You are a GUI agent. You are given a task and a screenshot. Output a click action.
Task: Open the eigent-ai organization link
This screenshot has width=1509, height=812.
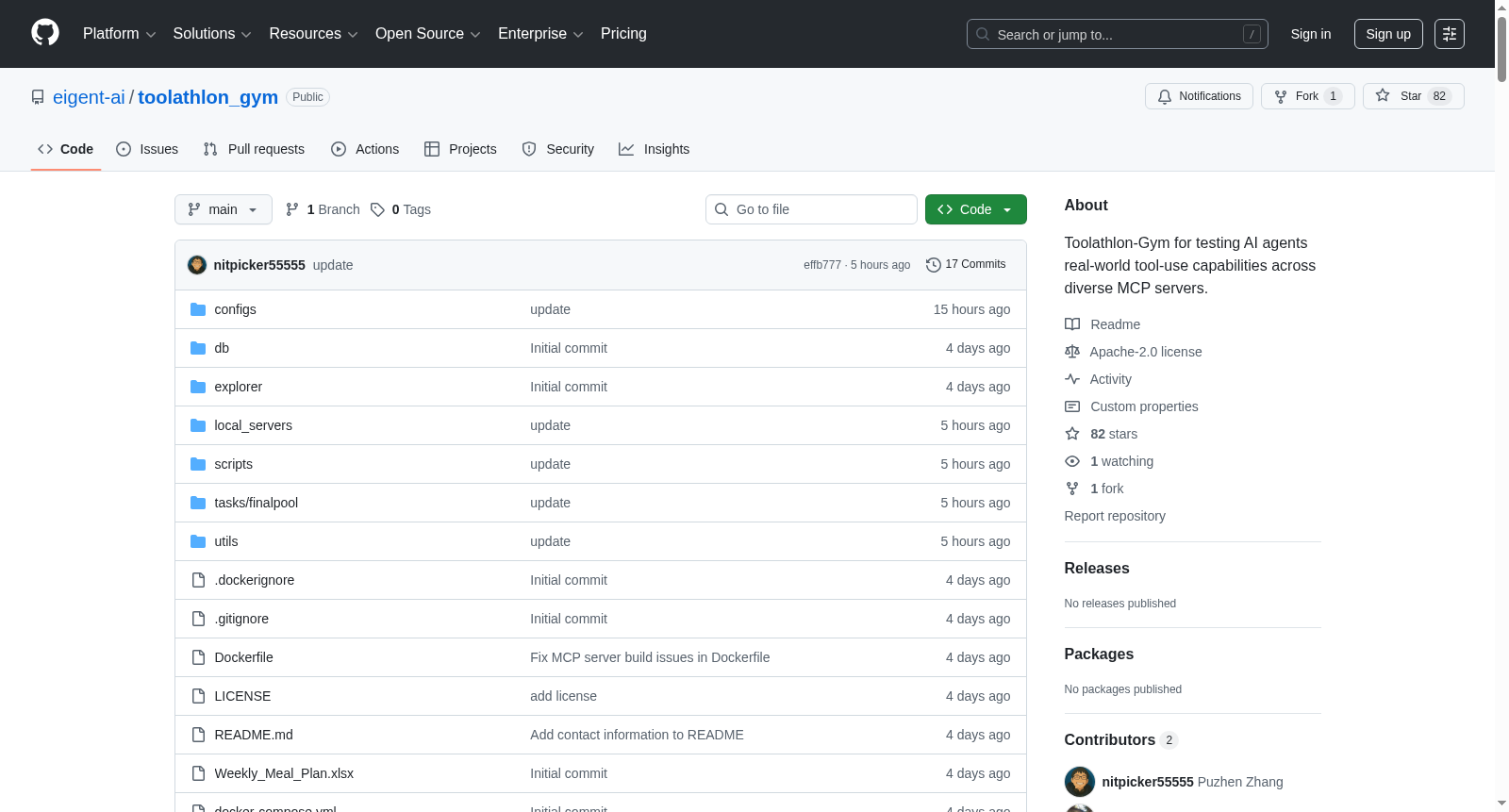pos(89,97)
